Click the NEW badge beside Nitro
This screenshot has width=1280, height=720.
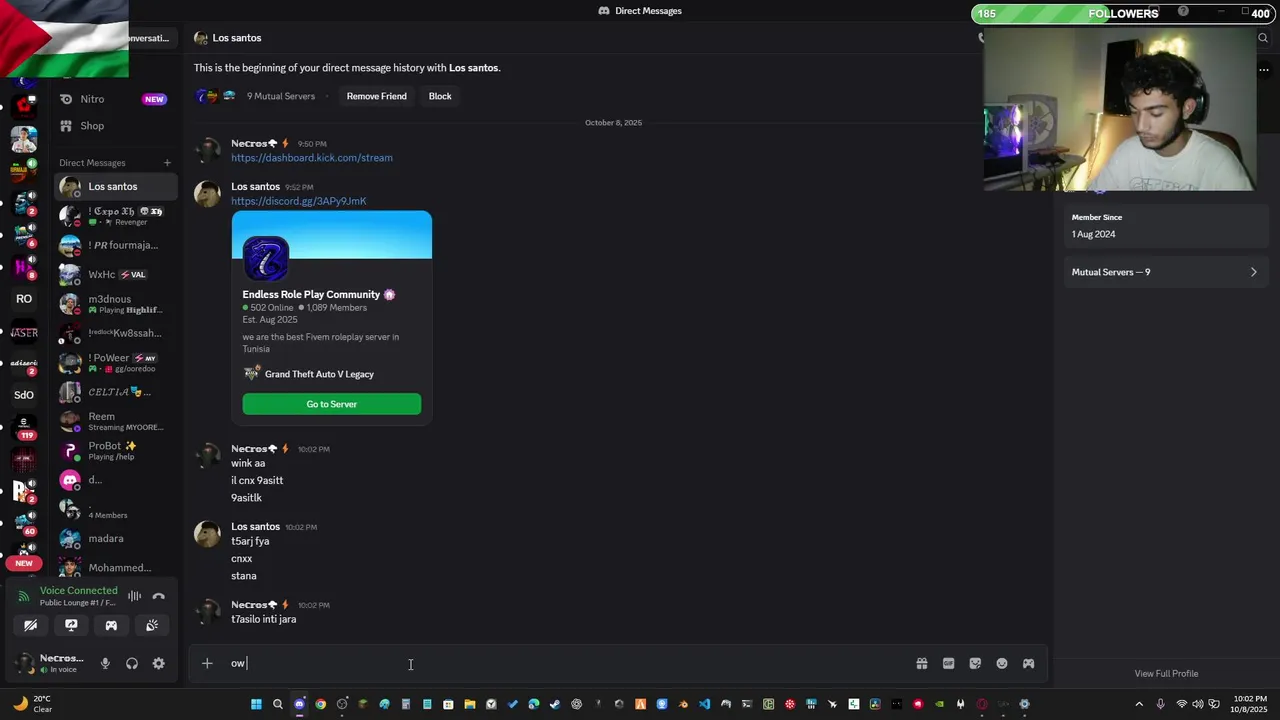click(154, 99)
